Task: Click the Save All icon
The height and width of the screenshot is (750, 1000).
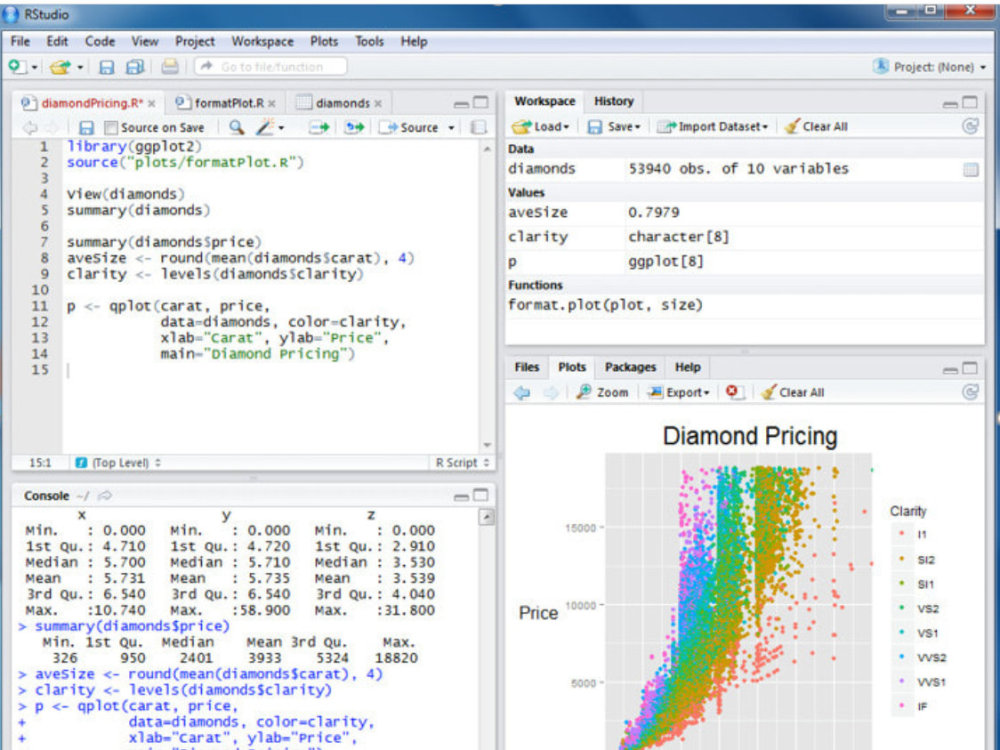Action: pos(135,67)
